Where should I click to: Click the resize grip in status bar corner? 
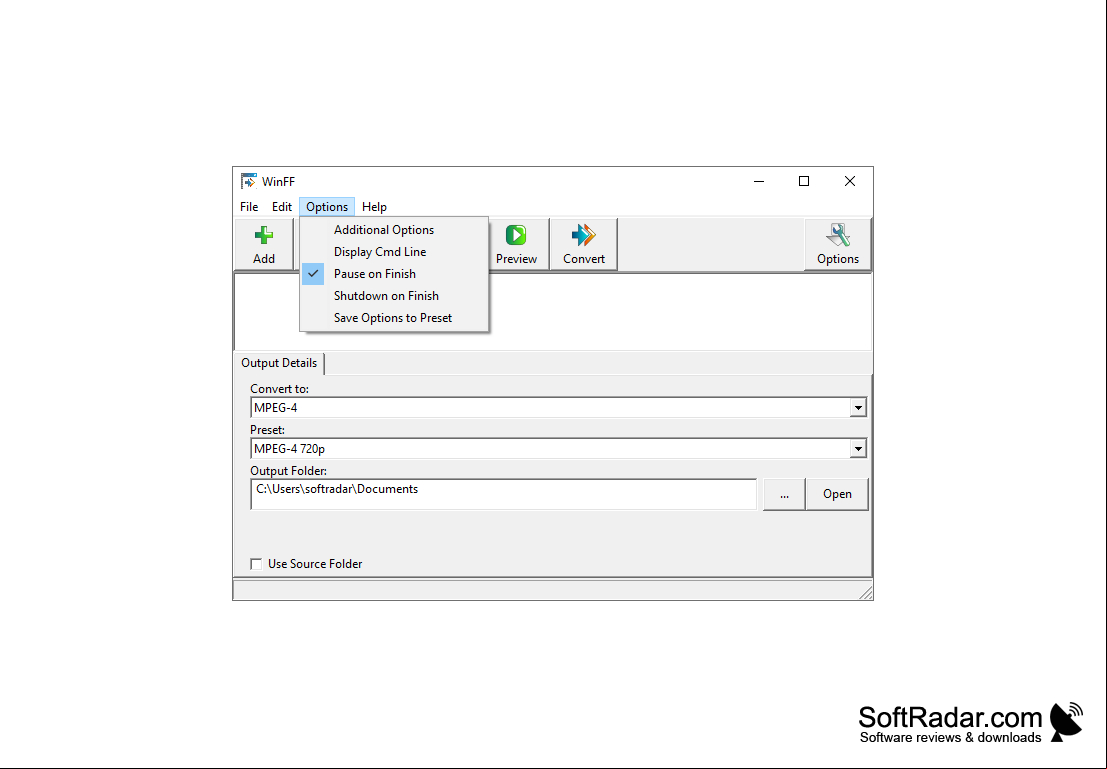pyautogui.click(x=866, y=592)
